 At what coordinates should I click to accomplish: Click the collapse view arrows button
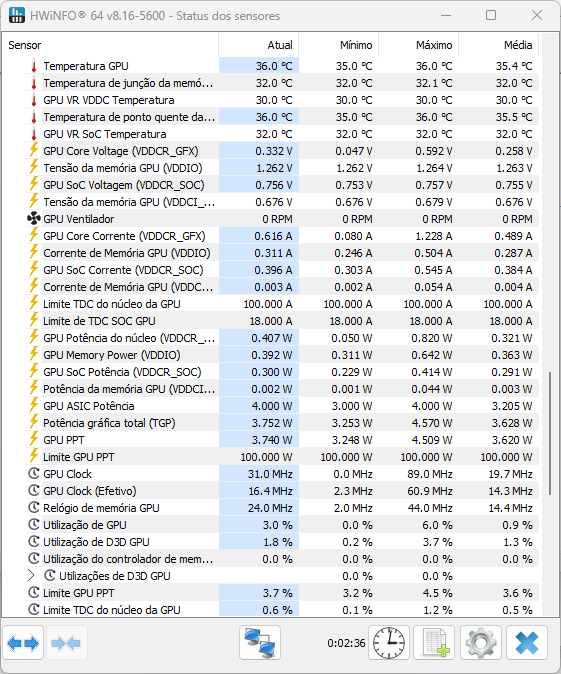(66, 643)
